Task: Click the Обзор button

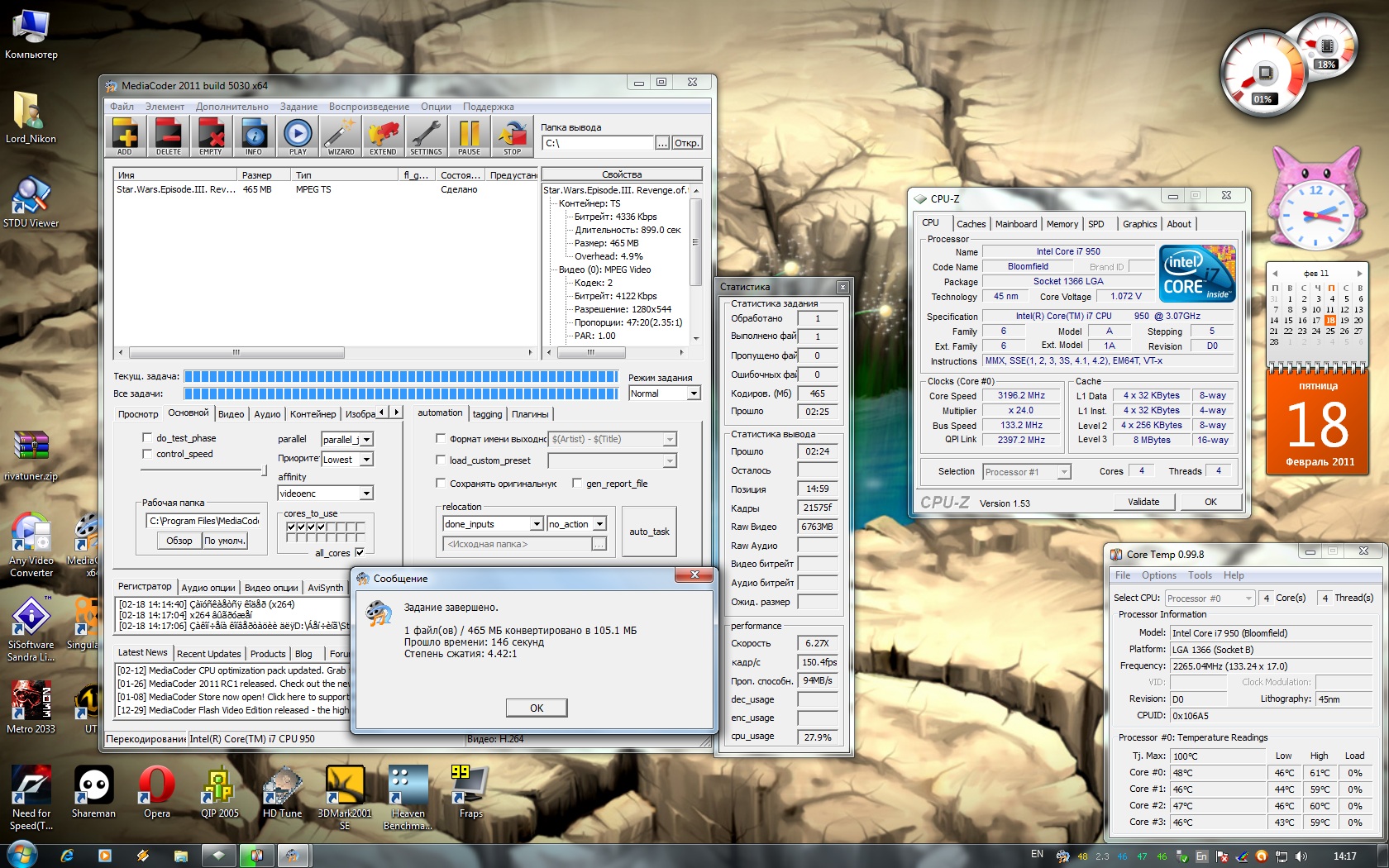Action: point(179,541)
